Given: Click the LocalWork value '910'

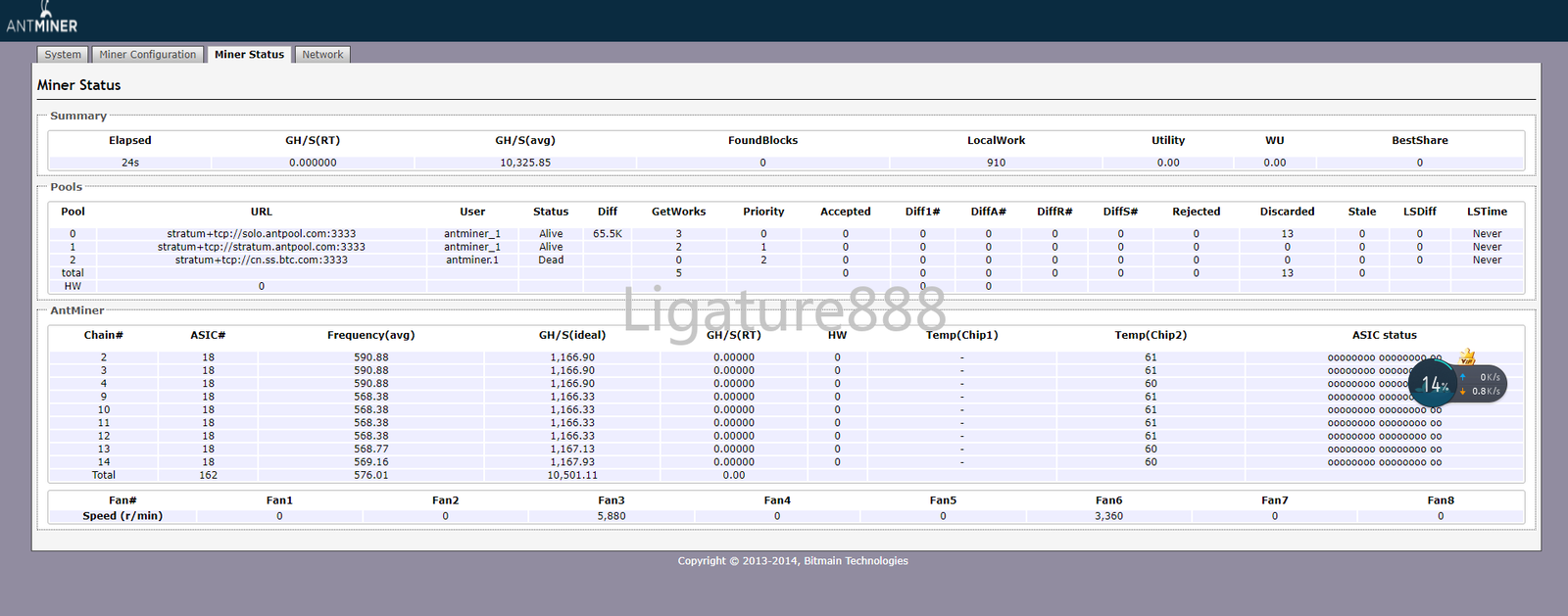Looking at the screenshot, I should pos(997,163).
